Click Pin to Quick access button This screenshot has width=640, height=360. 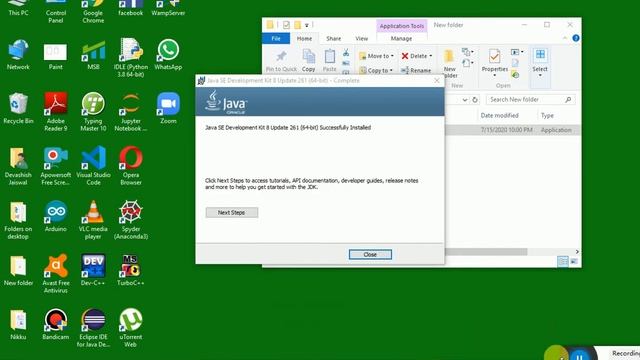point(281,60)
